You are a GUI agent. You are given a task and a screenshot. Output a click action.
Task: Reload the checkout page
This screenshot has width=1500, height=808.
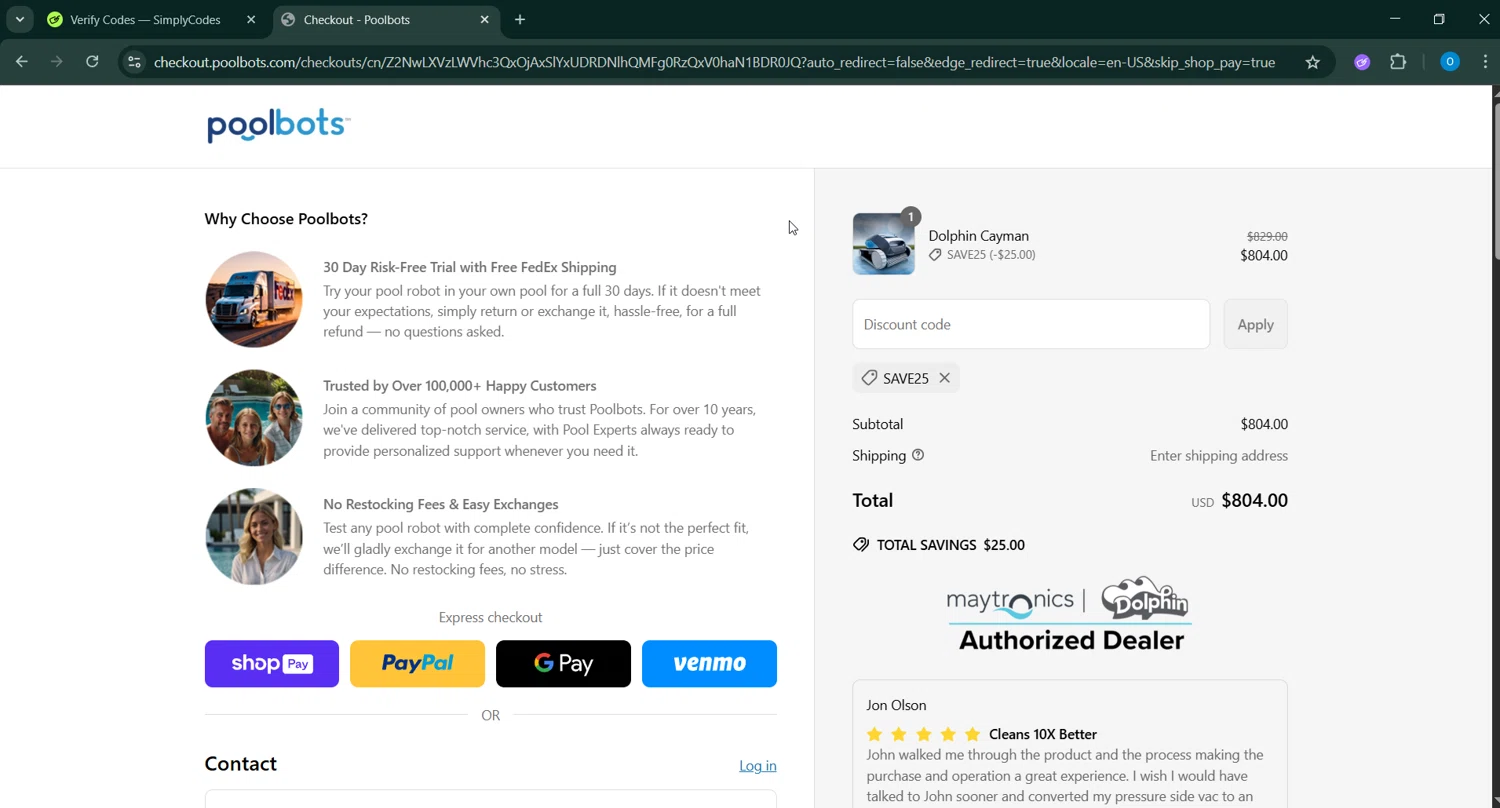click(x=92, y=62)
